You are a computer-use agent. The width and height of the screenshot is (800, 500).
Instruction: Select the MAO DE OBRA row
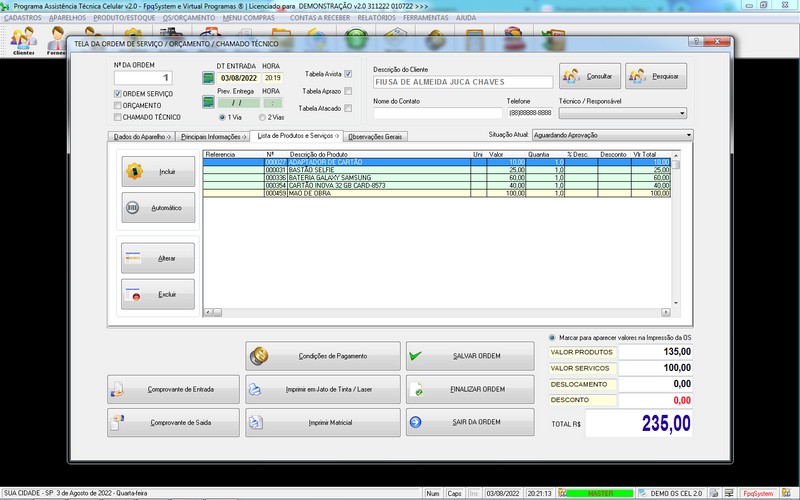(437, 193)
